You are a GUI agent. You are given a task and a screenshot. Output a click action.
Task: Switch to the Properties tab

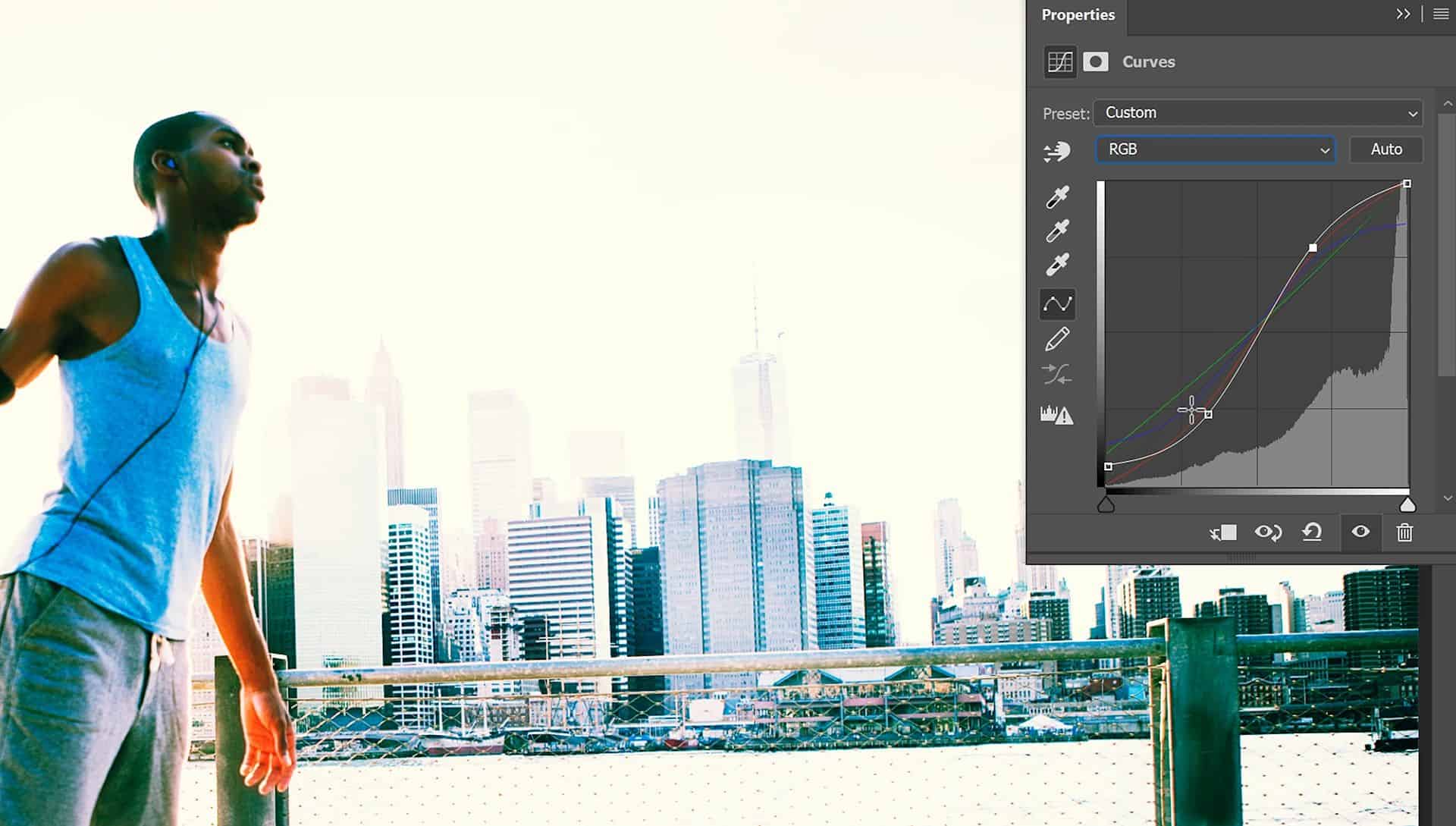[1078, 15]
